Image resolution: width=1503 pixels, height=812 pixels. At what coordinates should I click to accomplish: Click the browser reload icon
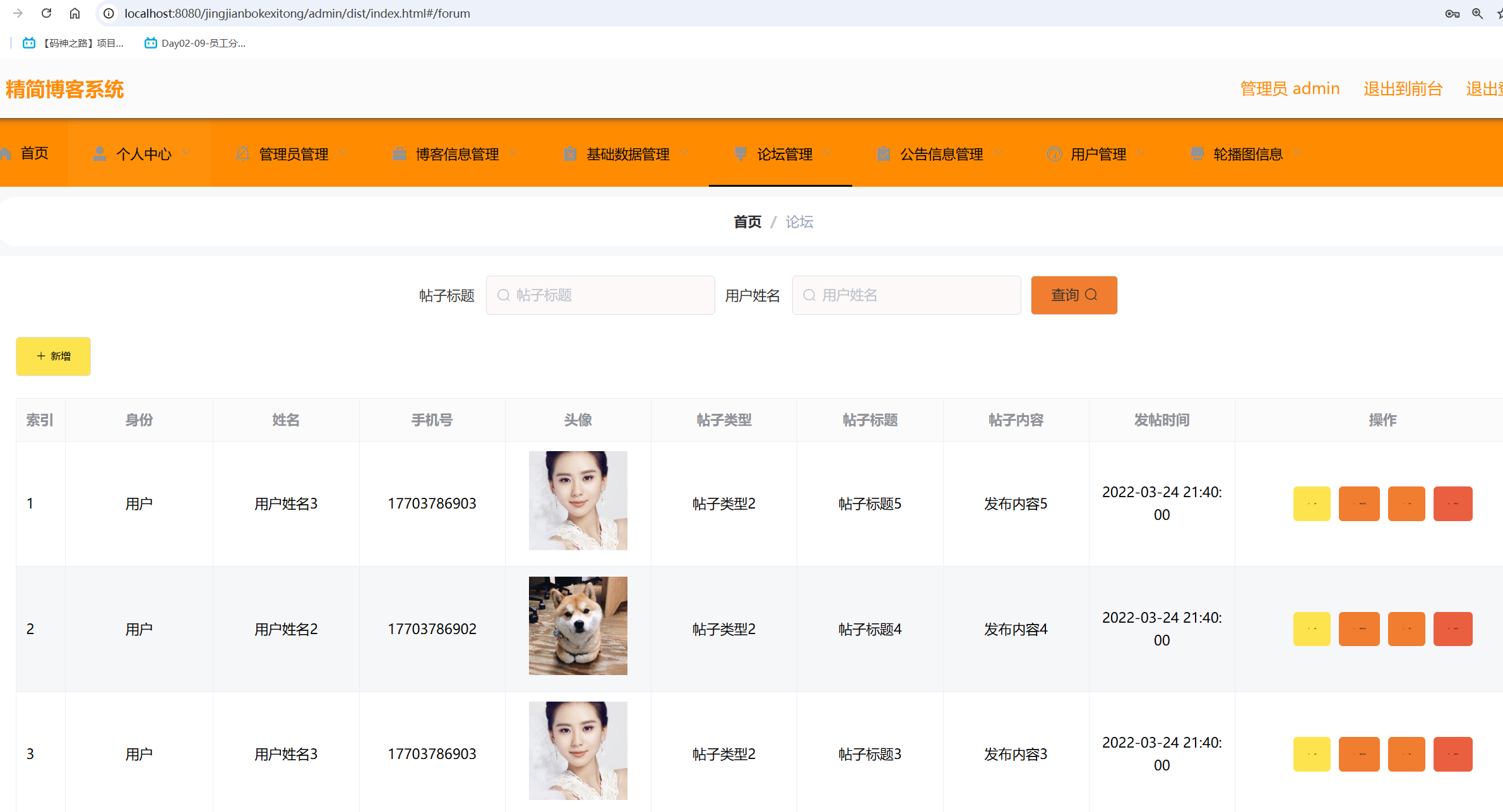tap(46, 13)
